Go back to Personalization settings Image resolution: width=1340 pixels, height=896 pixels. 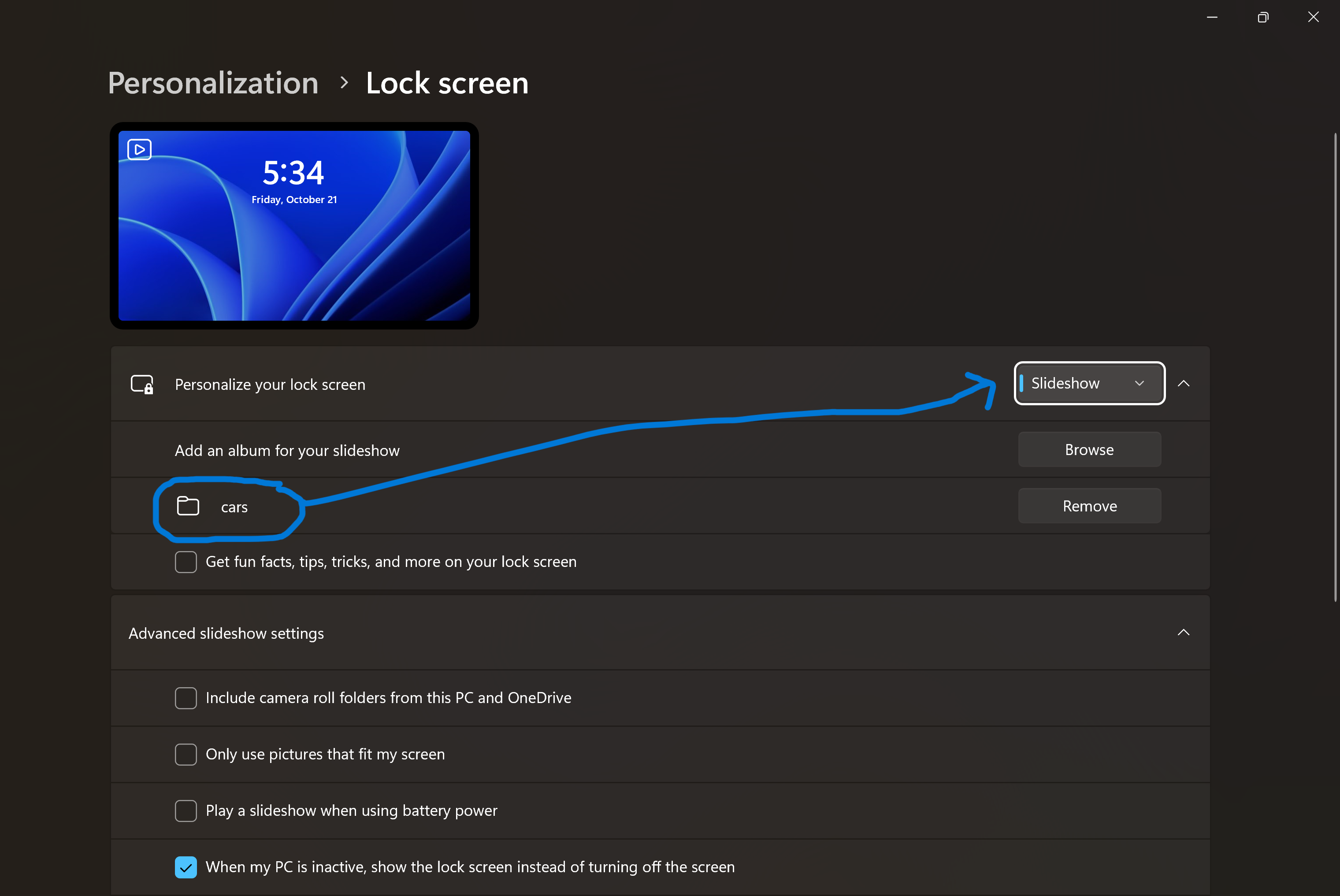click(x=213, y=82)
